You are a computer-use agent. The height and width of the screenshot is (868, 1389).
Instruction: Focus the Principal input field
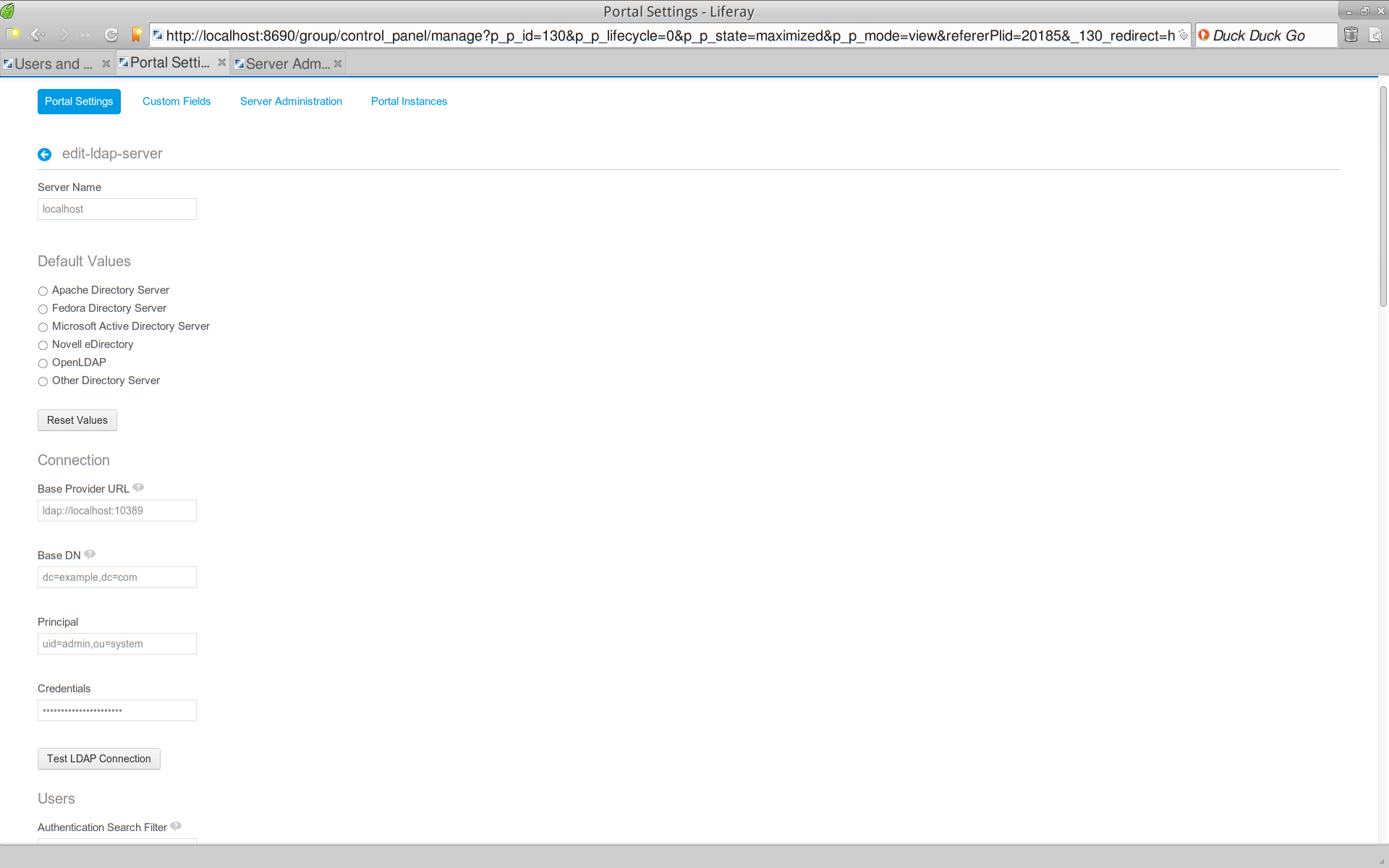tap(117, 644)
